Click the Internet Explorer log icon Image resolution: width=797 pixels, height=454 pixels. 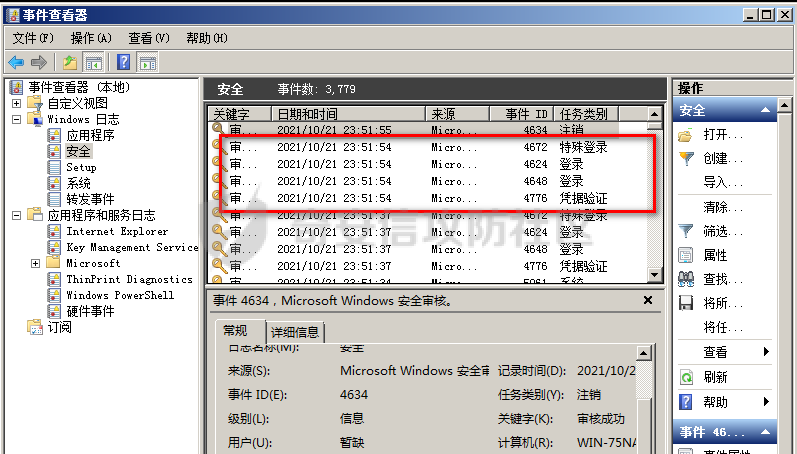[54, 231]
